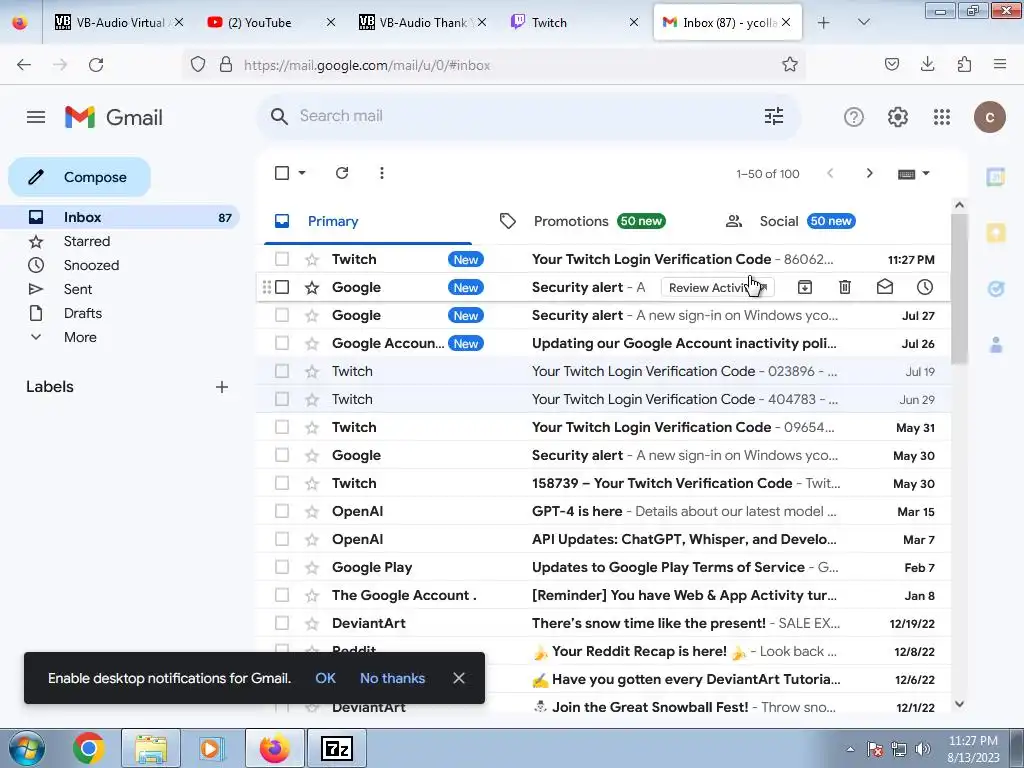Archive the hovered Google security alert

point(805,287)
